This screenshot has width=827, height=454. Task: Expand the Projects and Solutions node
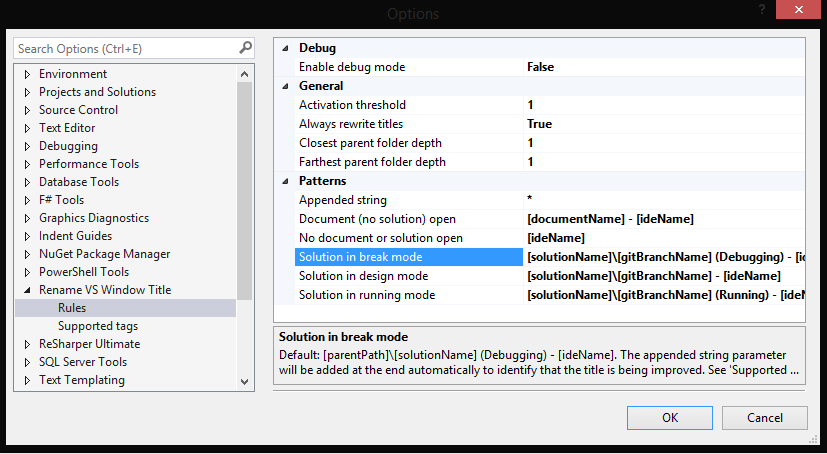pos(27,92)
